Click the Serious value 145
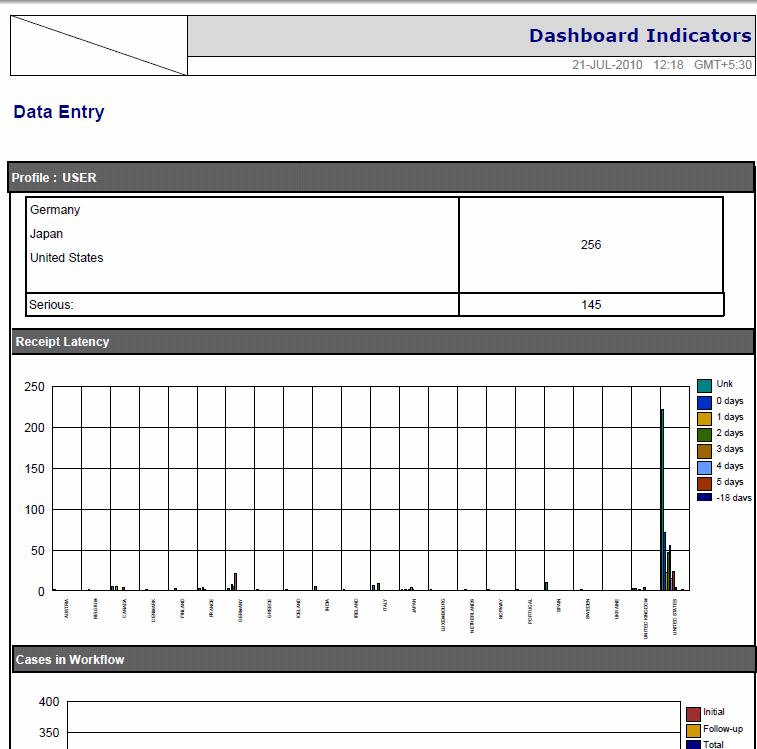This screenshot has height=749, width=757. pos(591,305)
